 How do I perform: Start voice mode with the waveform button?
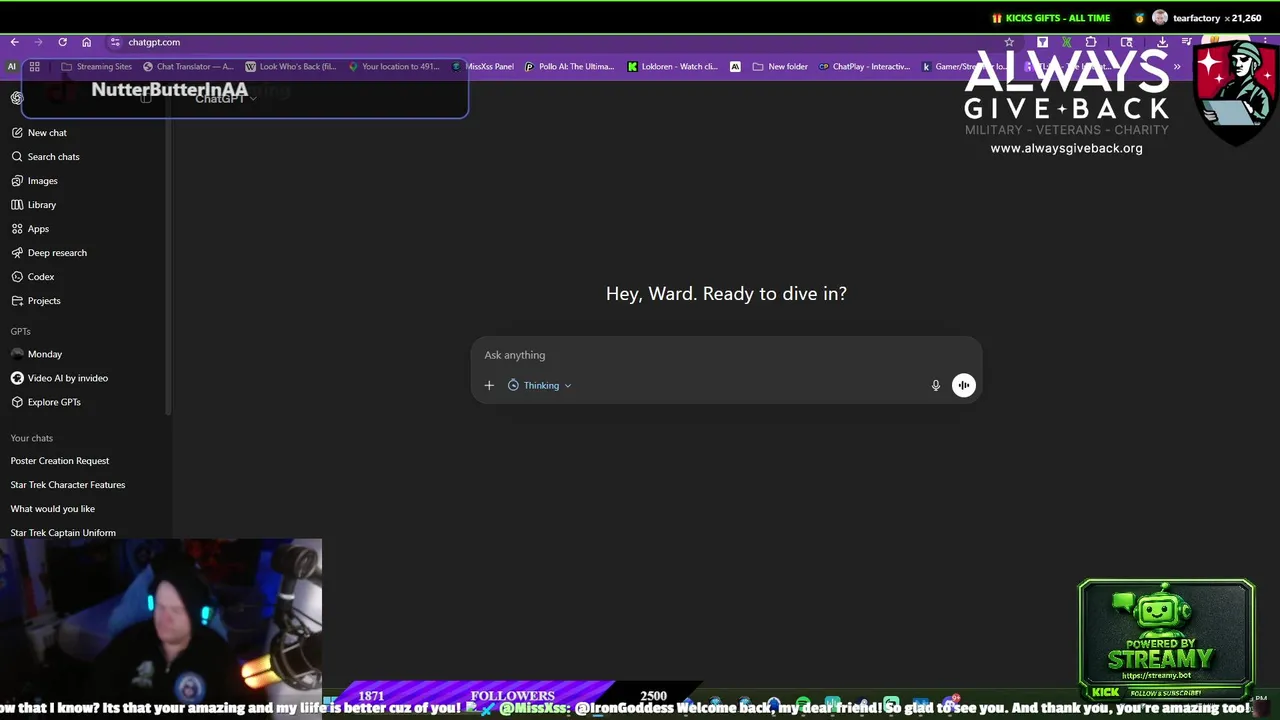964,385
